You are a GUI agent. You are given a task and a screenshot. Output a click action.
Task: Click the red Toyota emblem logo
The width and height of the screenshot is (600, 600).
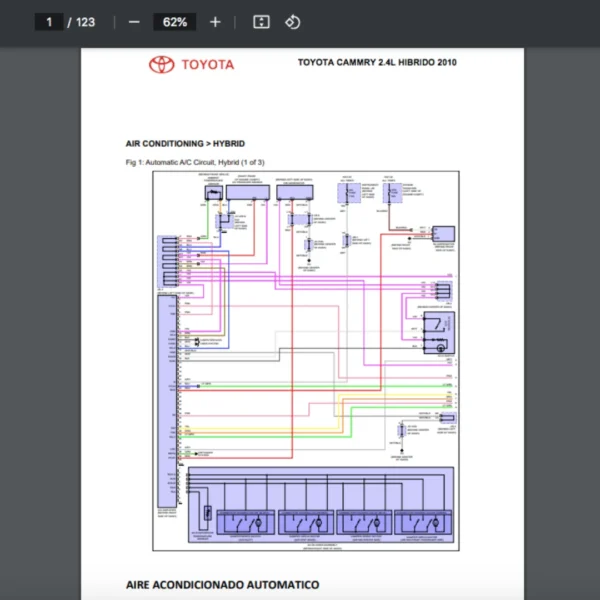(x=161, y=65)
